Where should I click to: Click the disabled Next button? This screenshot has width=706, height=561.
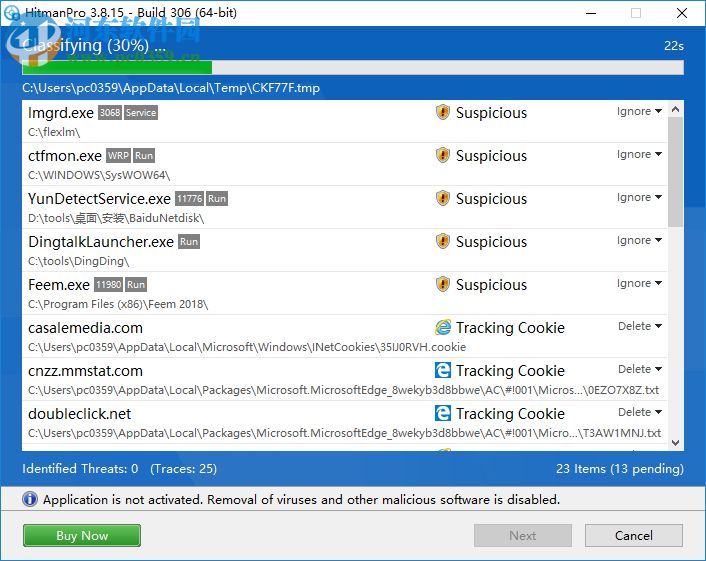tap(523, 535)
